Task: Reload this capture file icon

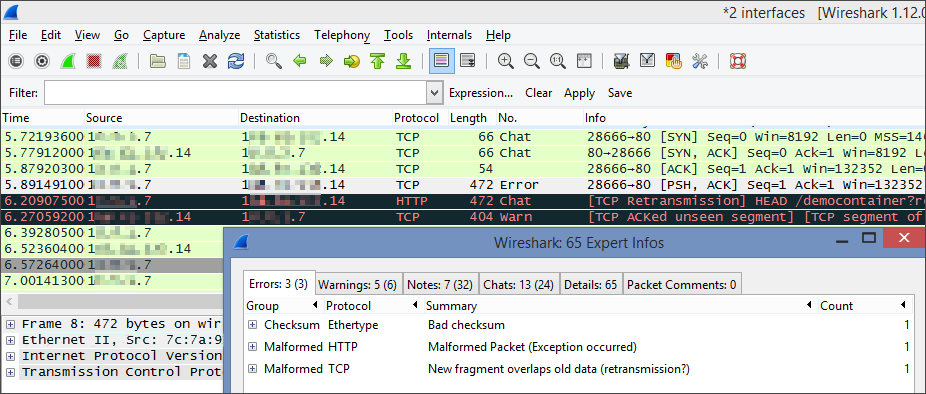Action: click(x=236, y=61)
